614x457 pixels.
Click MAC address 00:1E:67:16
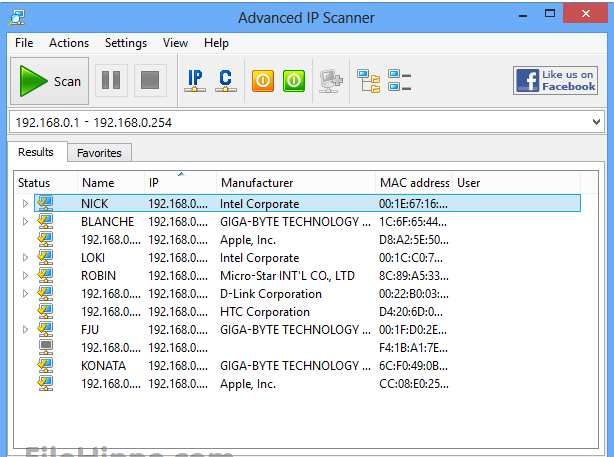coord(413,204)
